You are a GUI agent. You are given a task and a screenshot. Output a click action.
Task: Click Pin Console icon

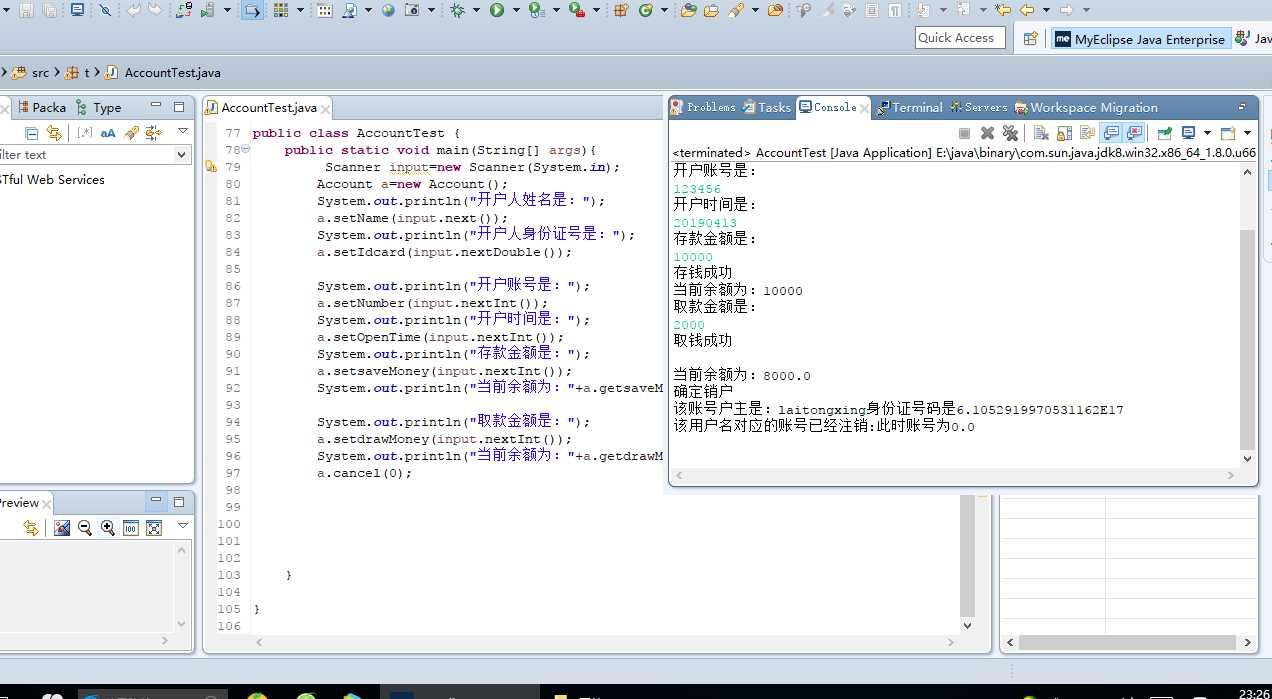[1164, 133]
